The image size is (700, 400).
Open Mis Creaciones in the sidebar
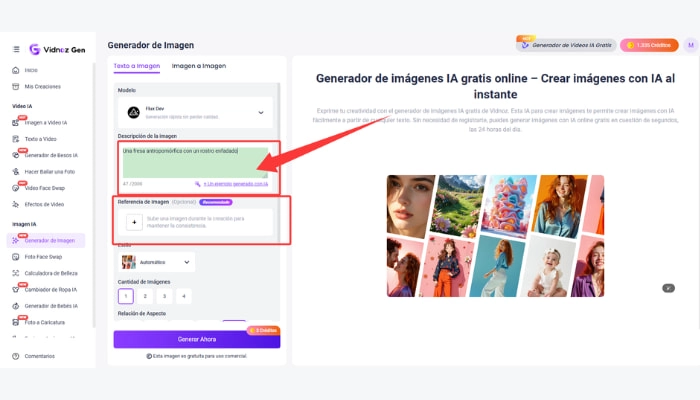[42, 87]
